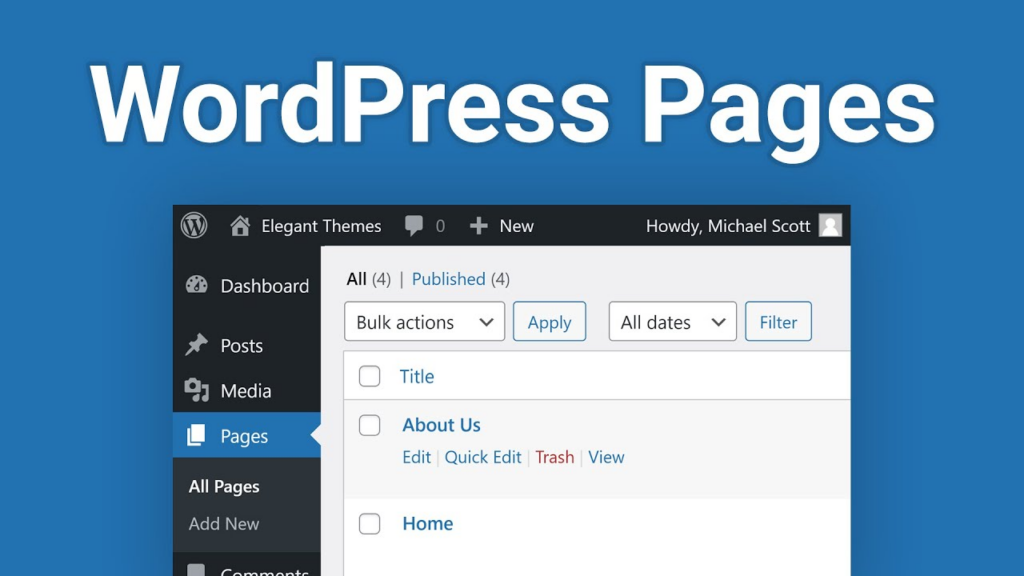Switch to the Published (4) view
Screen dimensions: 1024x576
pyautogui.click(x=449, y=279)
